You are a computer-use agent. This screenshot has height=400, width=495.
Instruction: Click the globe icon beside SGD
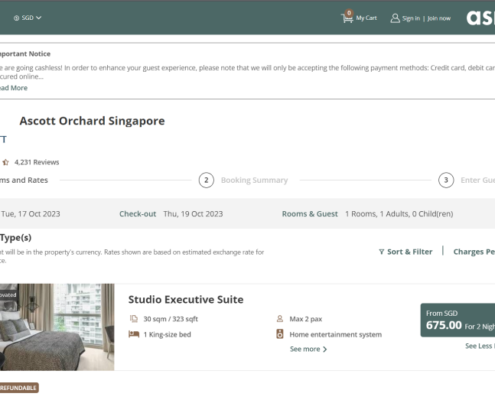[16, 18]
